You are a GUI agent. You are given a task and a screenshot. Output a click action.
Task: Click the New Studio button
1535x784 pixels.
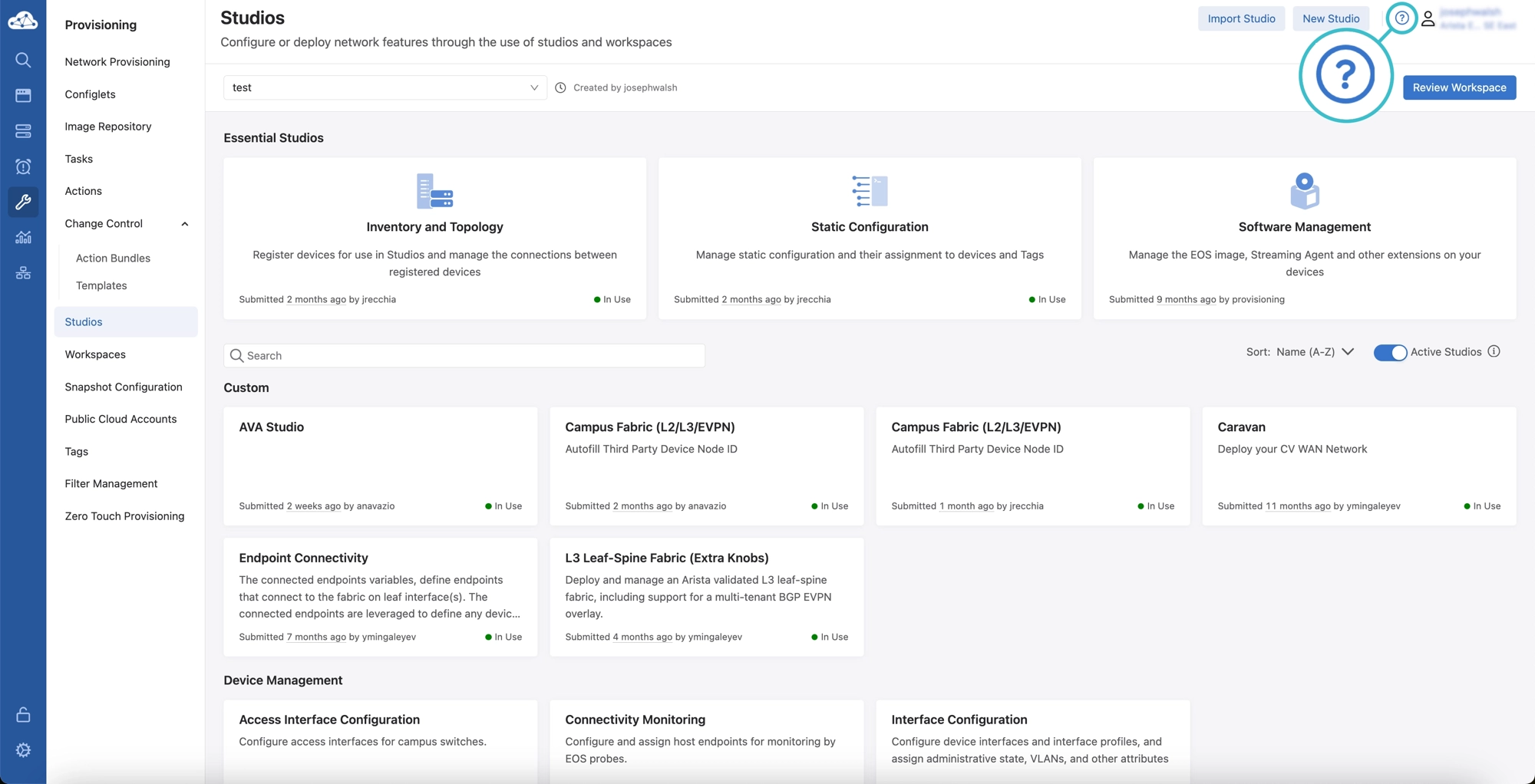[1331, 18]
